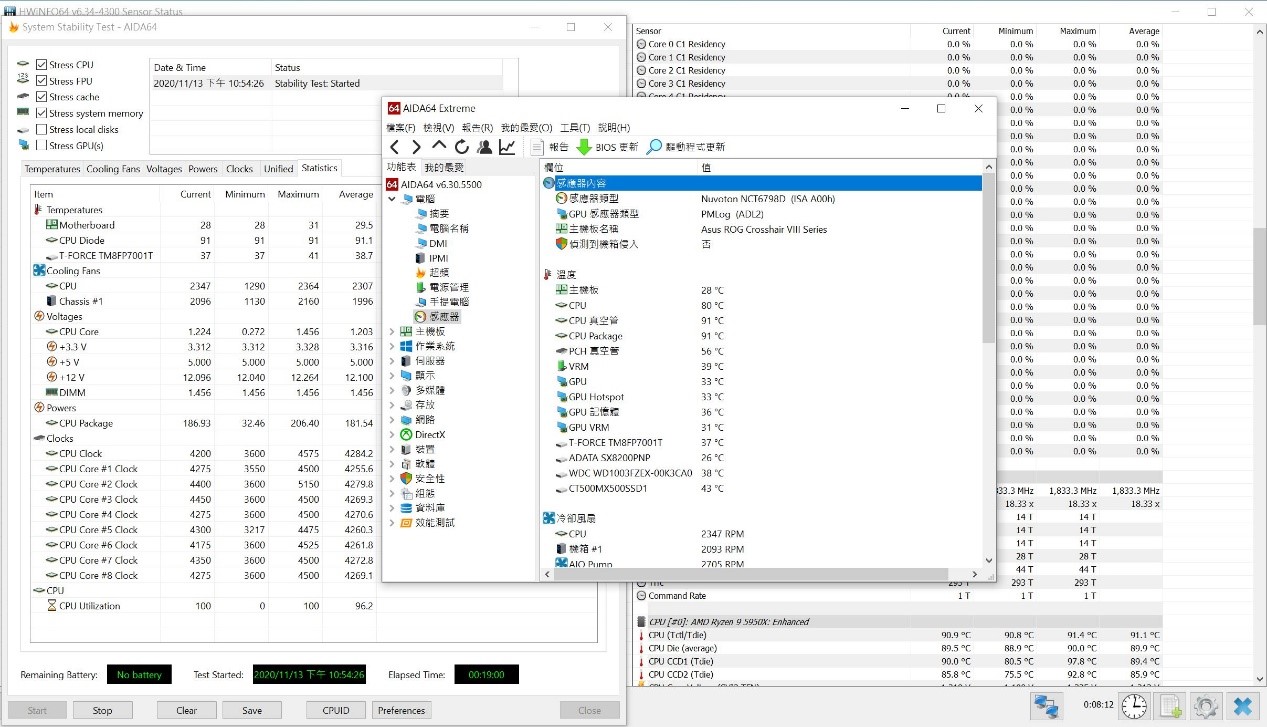
Task: Open the graph chart toolbar icon
Action: tap(508, 148)
